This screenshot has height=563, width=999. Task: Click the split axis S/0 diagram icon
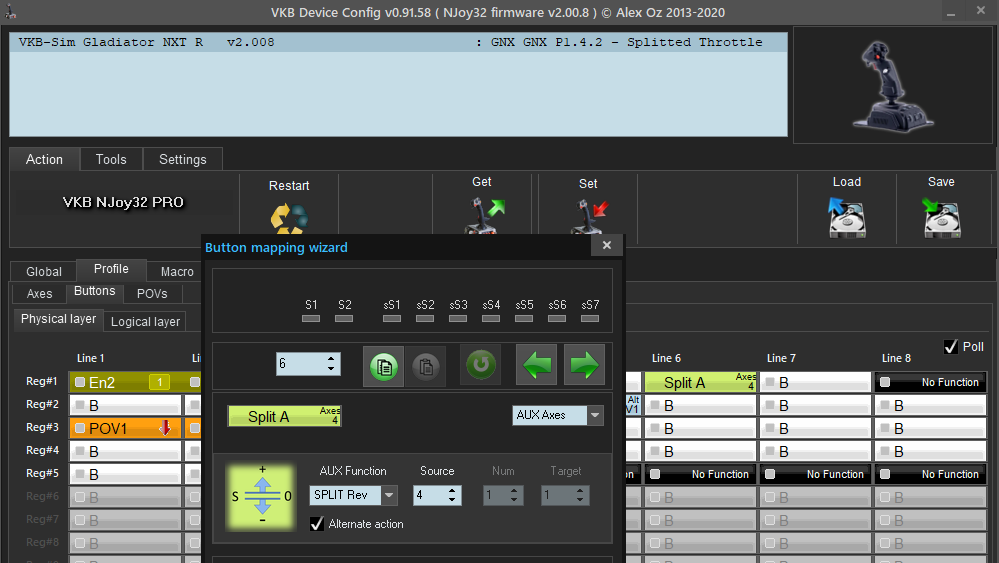tap(261, 496)
